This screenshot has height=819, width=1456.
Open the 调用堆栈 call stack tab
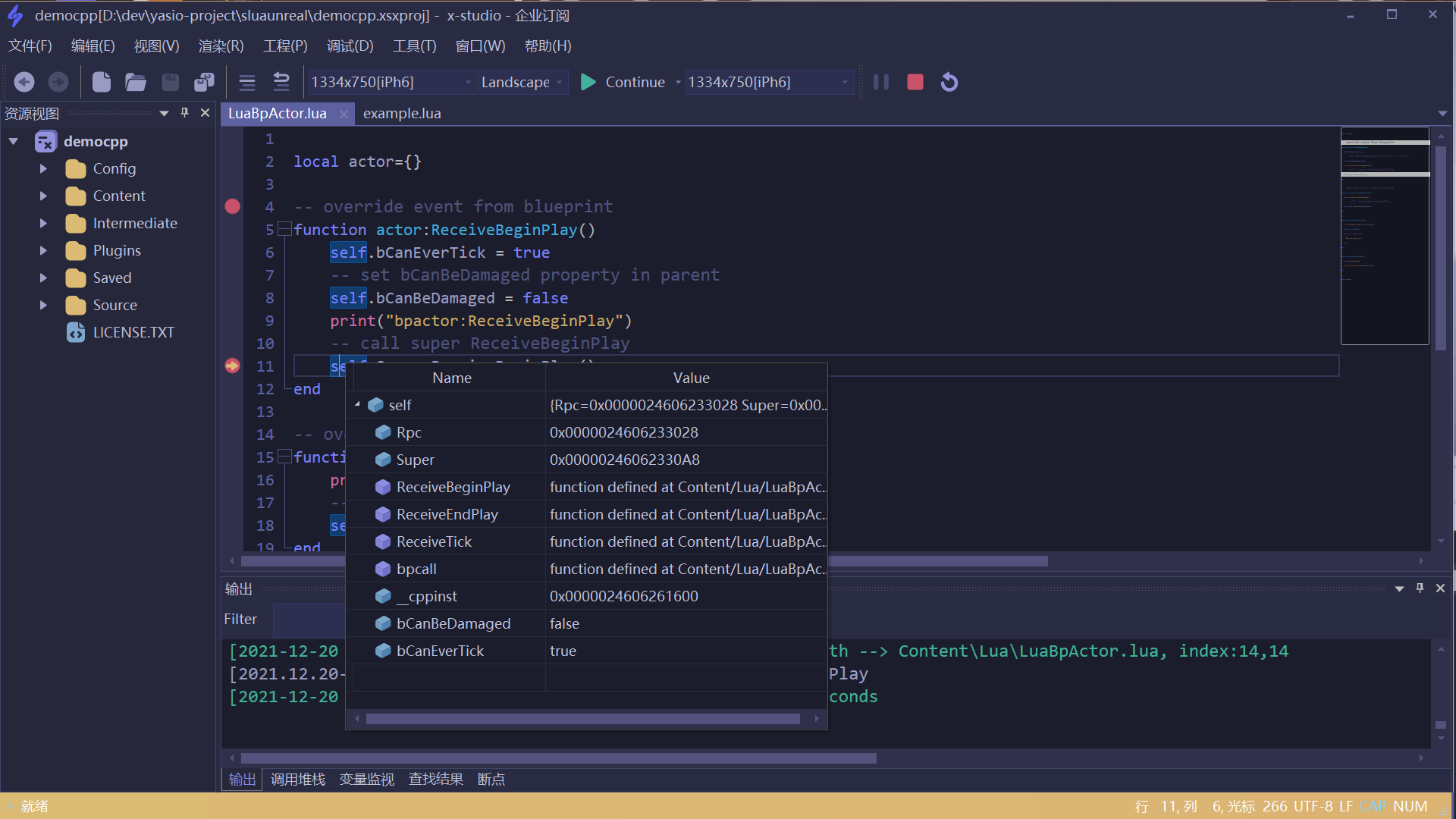point(297,779)
